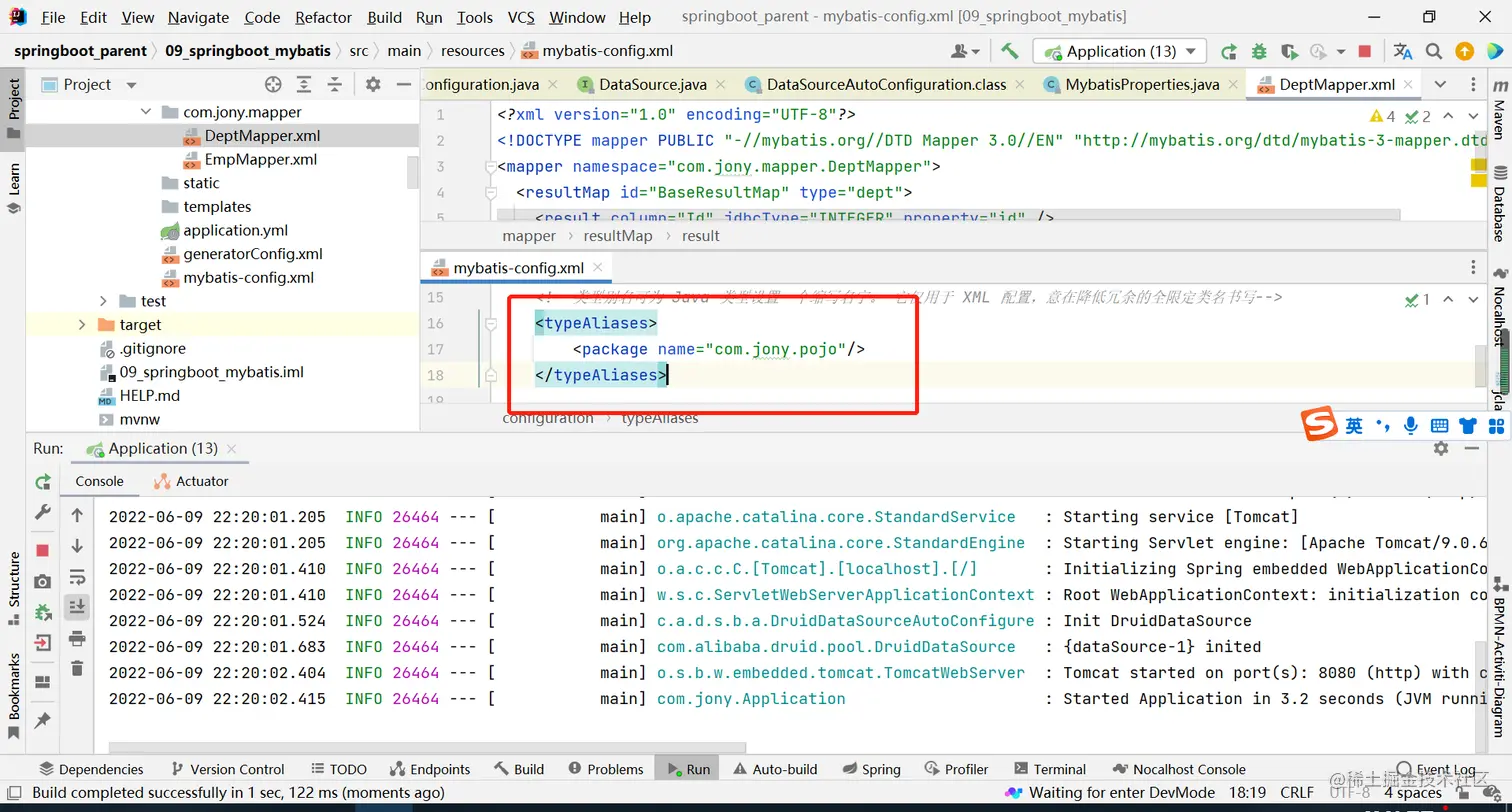Open the user account dropdown in toolbar

[x=966, y=51]
